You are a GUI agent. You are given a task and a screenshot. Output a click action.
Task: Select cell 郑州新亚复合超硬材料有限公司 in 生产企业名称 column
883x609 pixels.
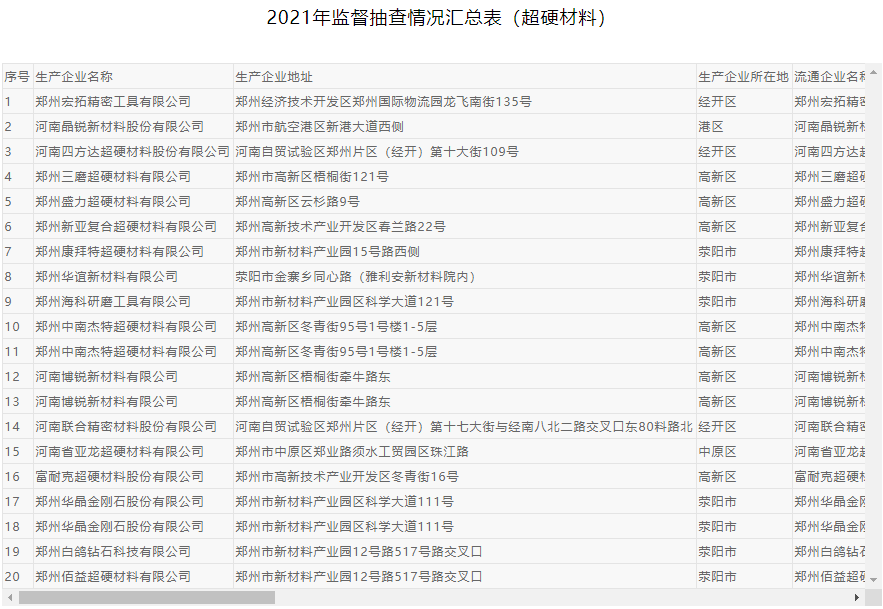[x=133, y=226]
